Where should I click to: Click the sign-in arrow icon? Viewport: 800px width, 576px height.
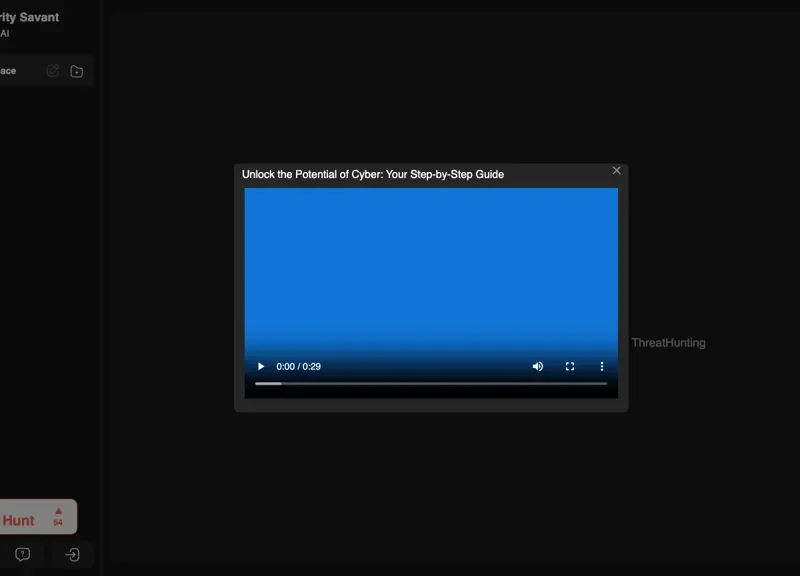73,554
